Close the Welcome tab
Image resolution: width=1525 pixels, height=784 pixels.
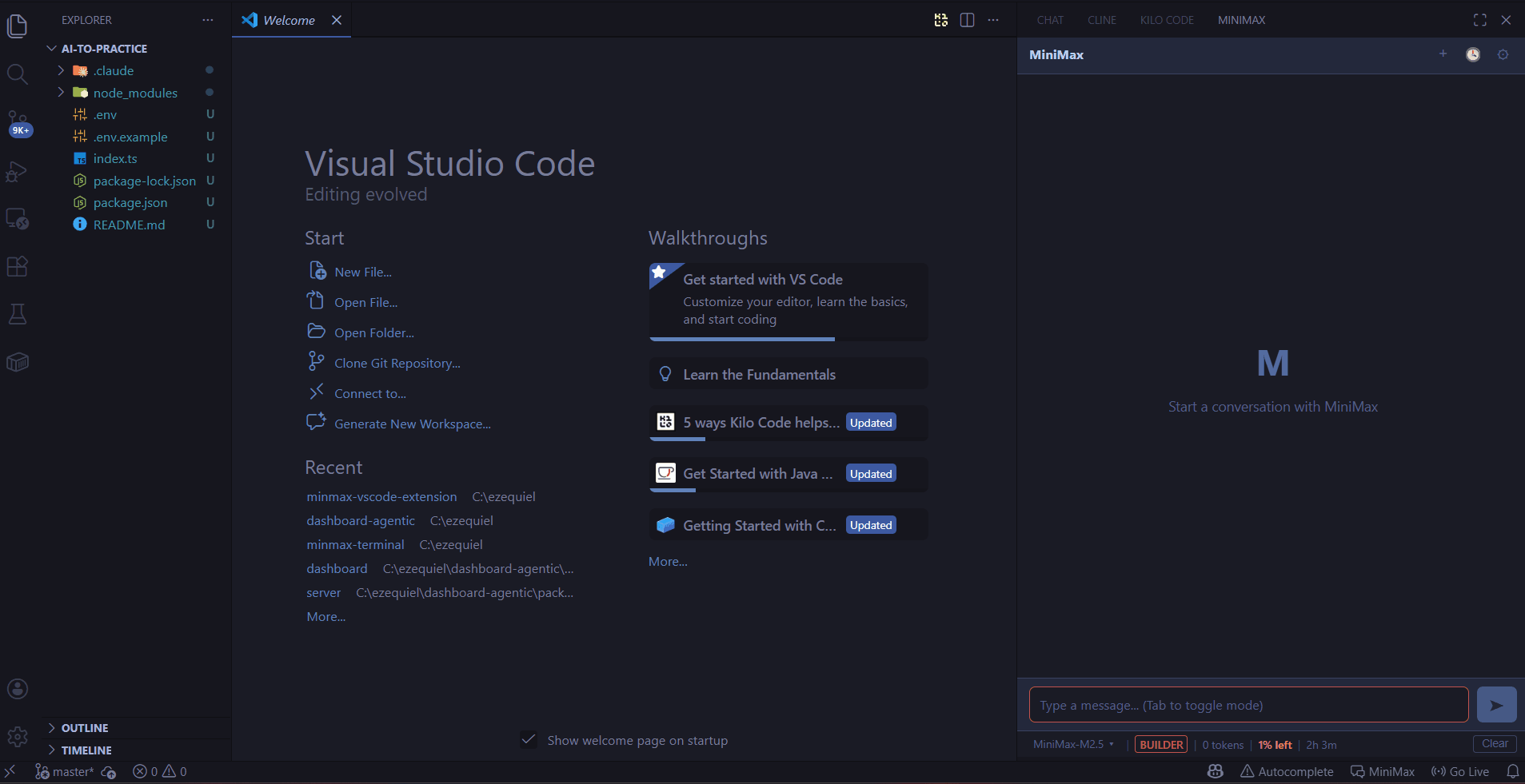(x=337, y=20)
